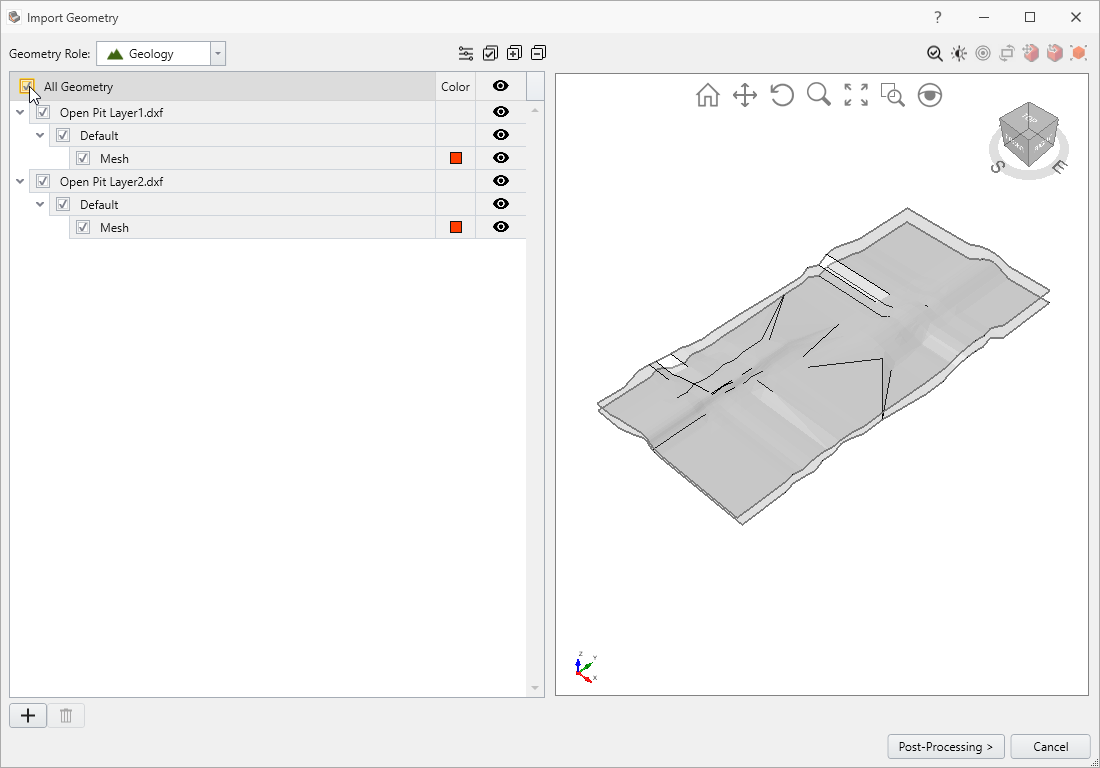This screenshot has width=1100, height=768.
Task: Select Open Pit Layer2.dxf row label
Action: click(112, 182)
